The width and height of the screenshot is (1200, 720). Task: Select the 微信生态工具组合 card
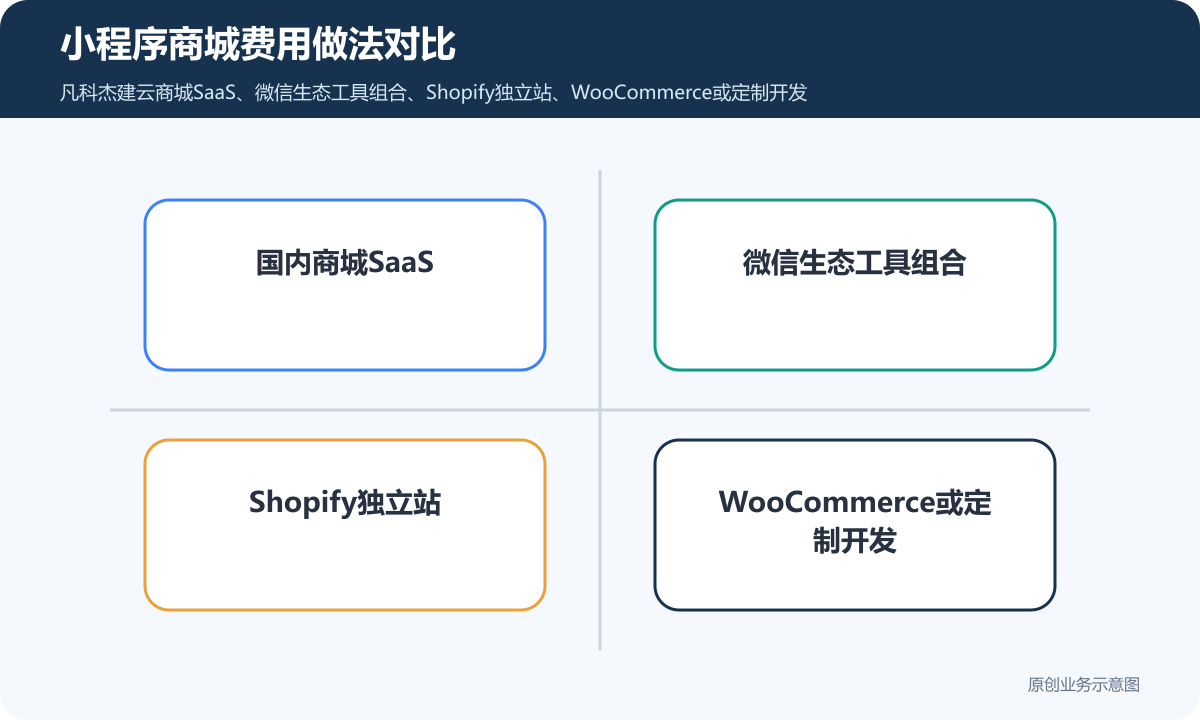(x=855, y=285)
